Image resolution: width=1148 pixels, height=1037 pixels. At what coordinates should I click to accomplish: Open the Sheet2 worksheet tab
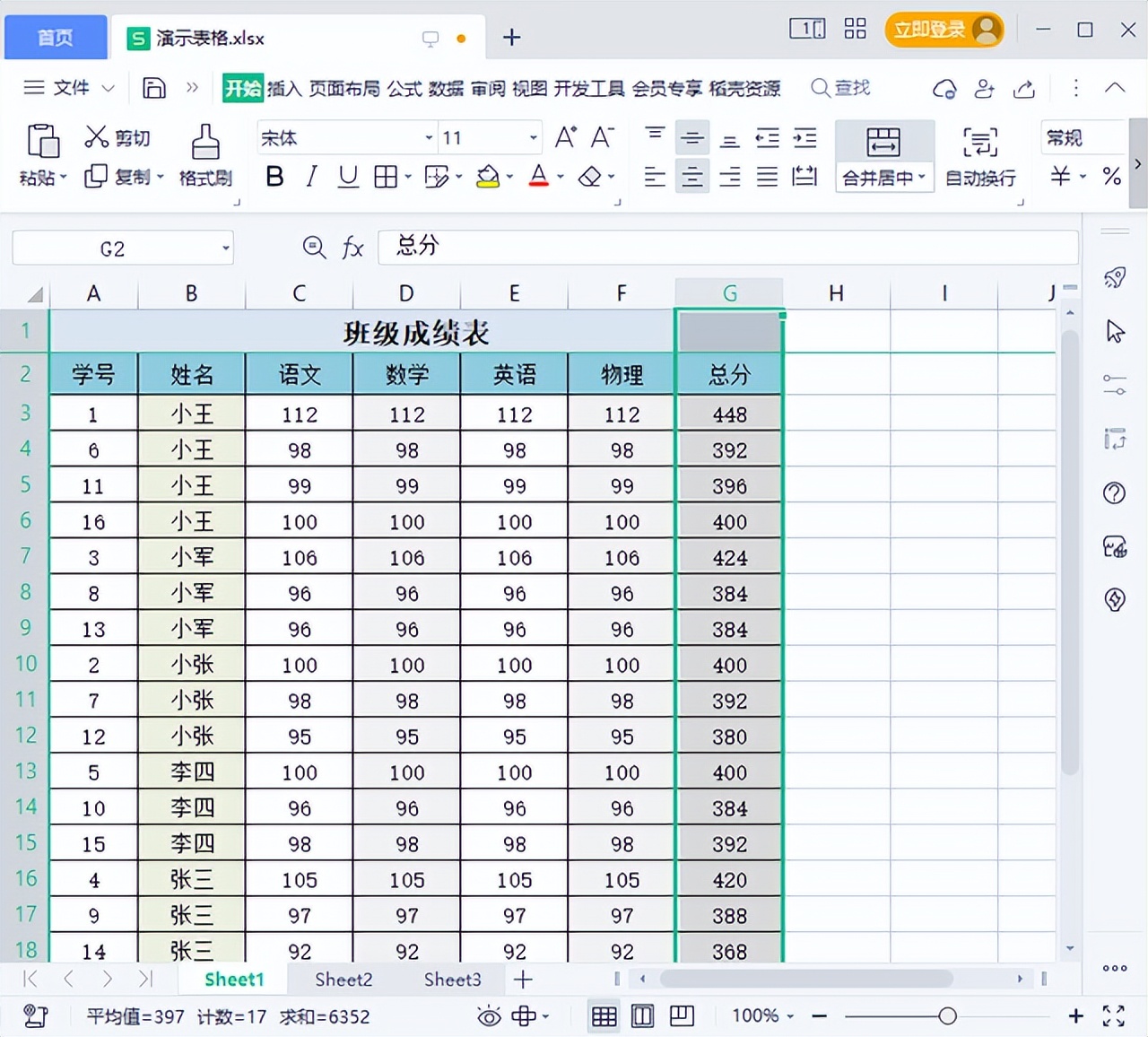point(343,980)
